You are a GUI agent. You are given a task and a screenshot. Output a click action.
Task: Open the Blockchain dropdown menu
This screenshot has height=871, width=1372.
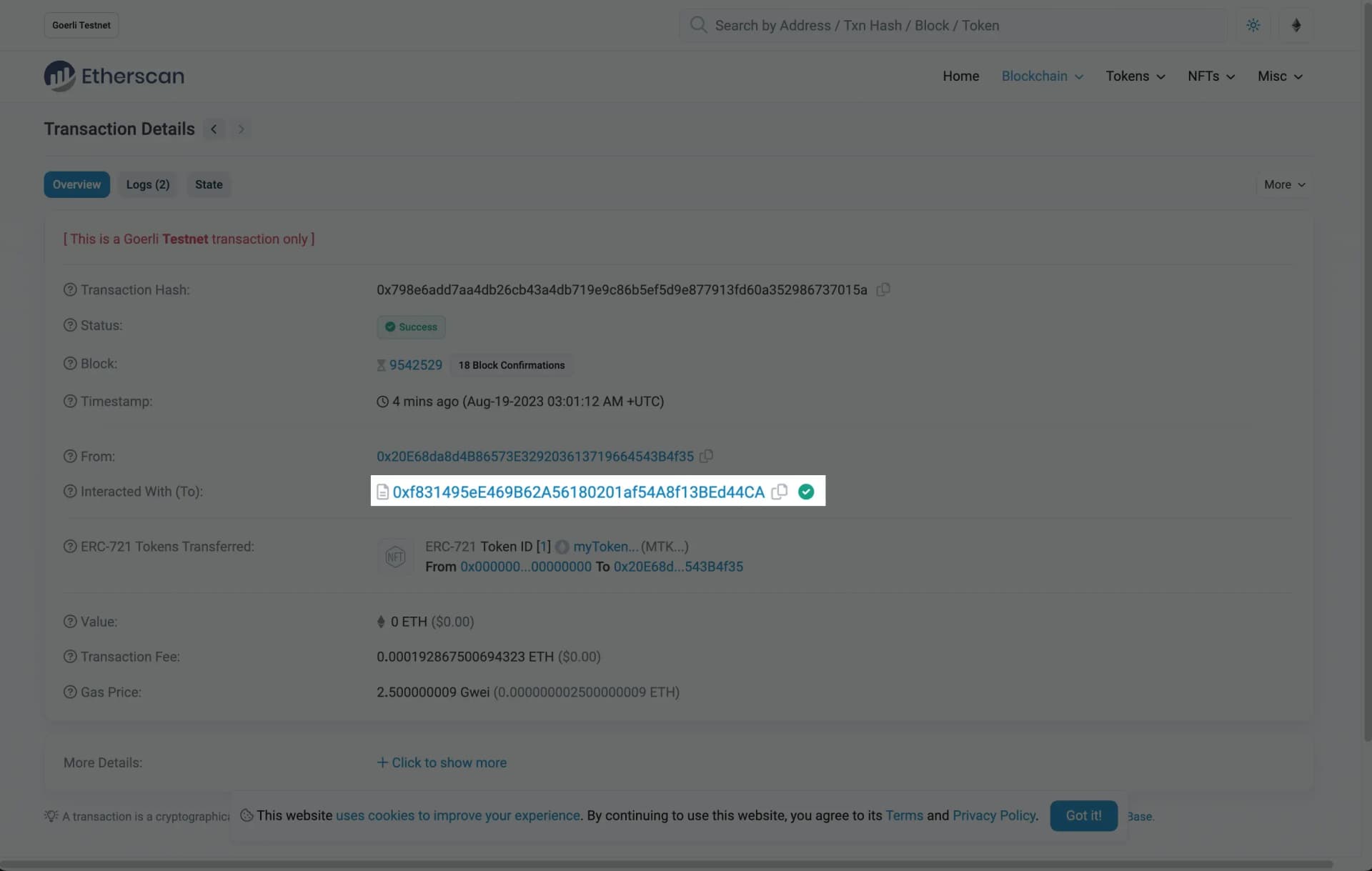point(1042,76)
